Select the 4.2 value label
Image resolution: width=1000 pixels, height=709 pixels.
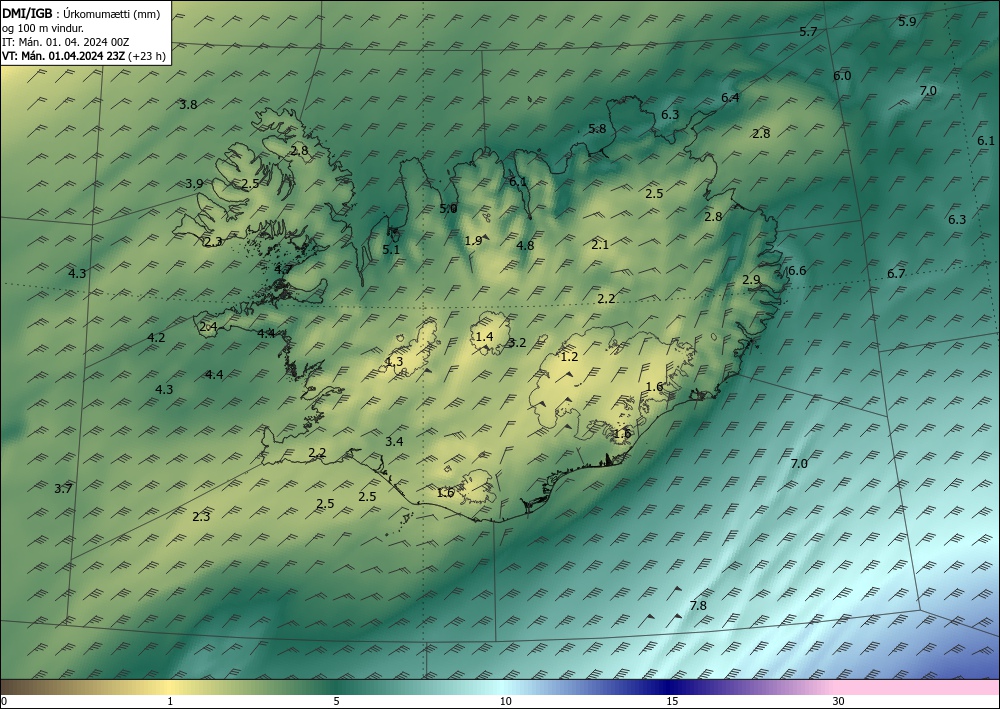156,338
